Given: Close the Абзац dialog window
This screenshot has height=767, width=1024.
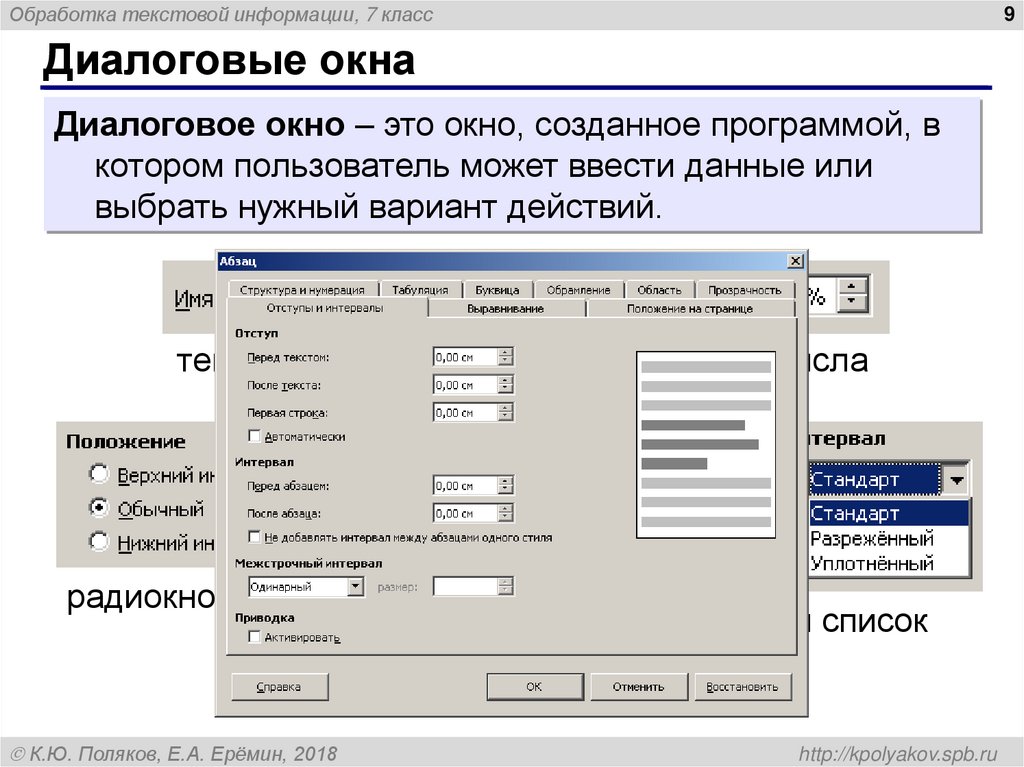Looking at the screenshot, I should point(795,261).
